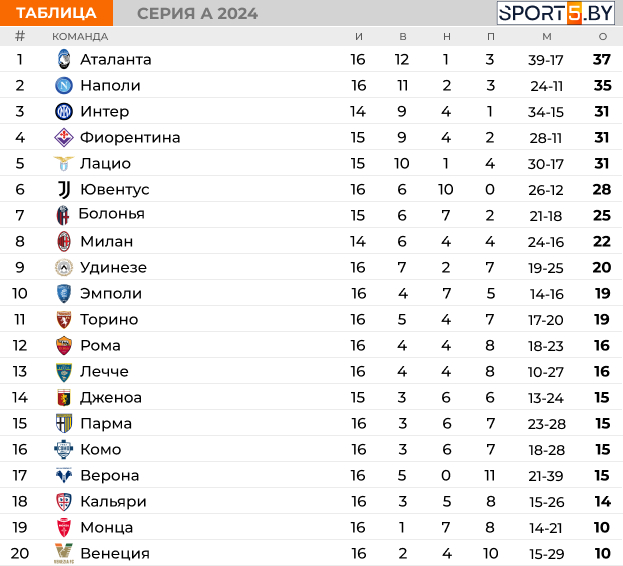Select the Como club crest
This screenshot has width=623, height=566.
coord(64,450)
